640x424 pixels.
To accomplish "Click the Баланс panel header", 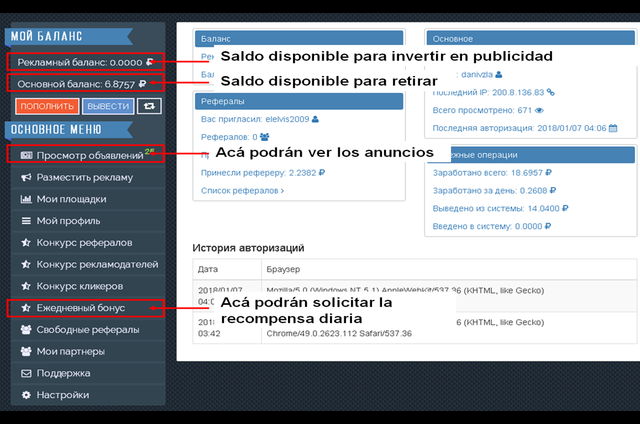I will (x=299, y=38).
